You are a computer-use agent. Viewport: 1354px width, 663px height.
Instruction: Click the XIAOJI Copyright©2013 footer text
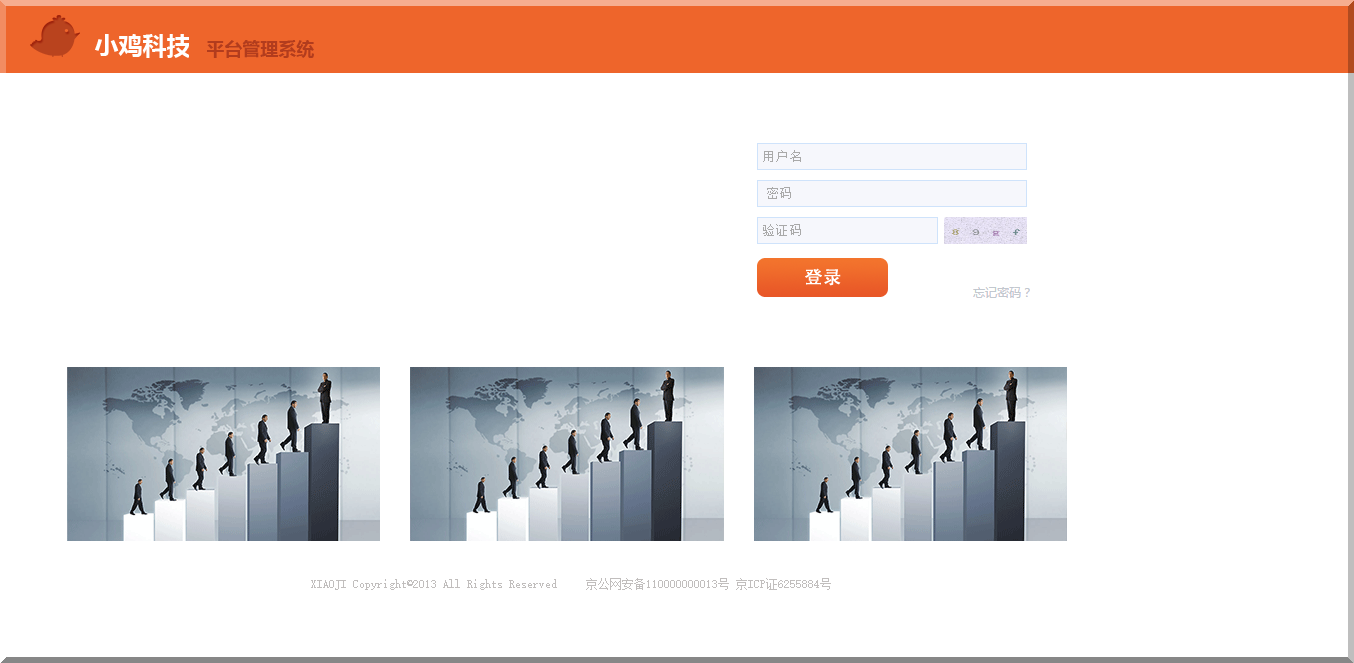click(433, 585)
